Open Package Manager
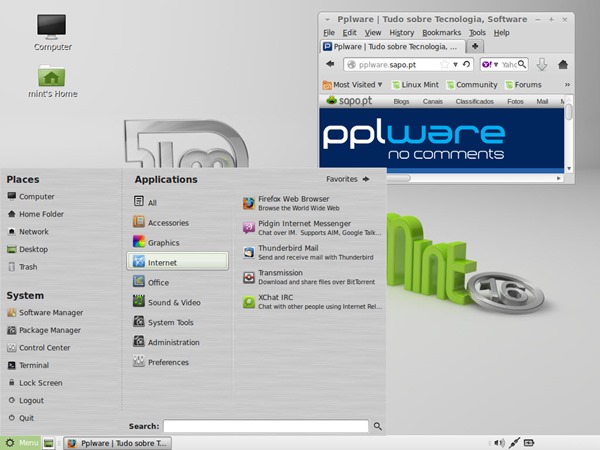The image size is (600, 450). click(x=44, y=330)
